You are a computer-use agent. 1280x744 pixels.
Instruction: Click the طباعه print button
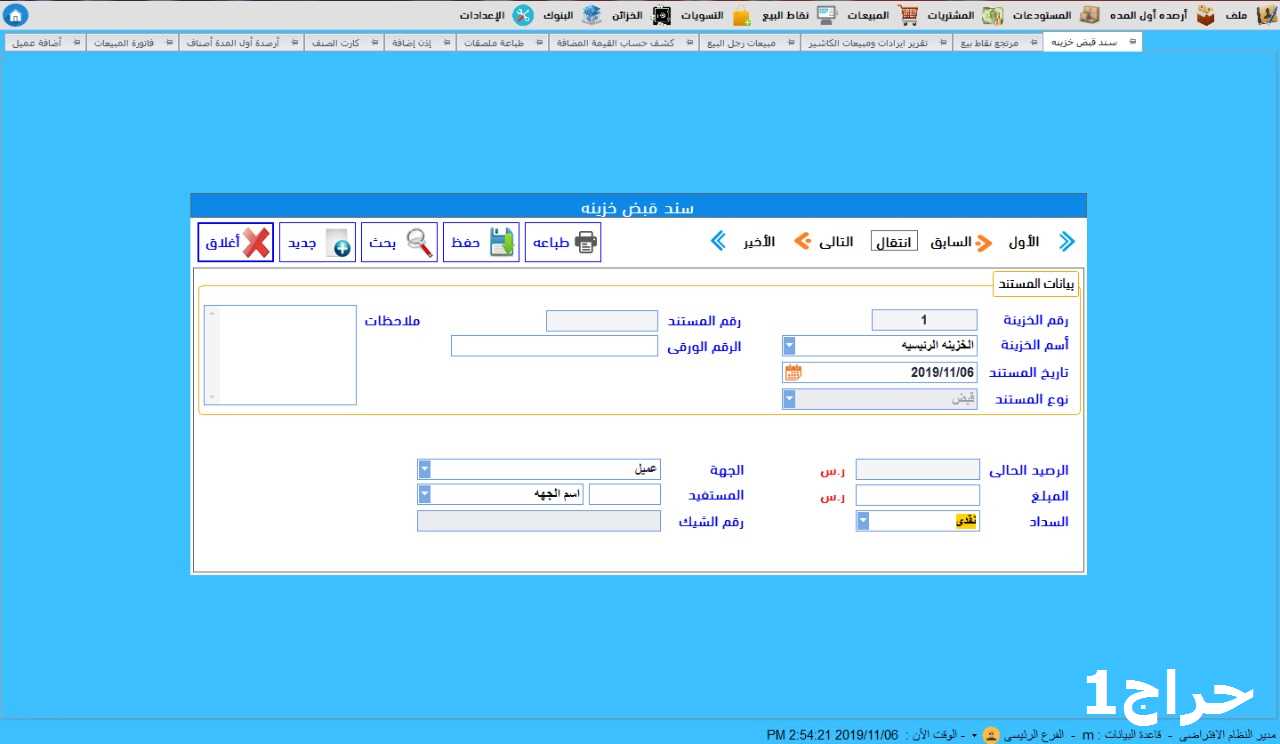click(563, 242)
